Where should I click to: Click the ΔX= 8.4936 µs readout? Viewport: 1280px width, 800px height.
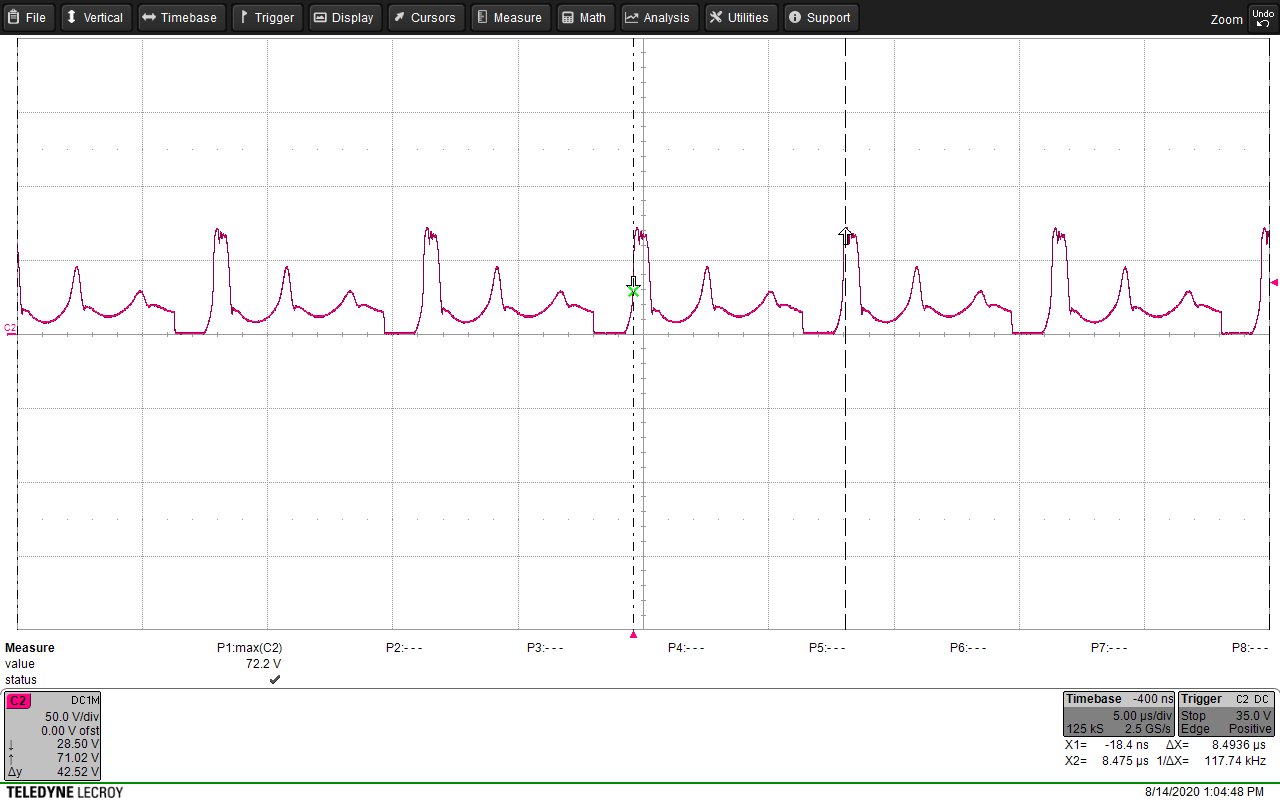[x=1216, y=745]
